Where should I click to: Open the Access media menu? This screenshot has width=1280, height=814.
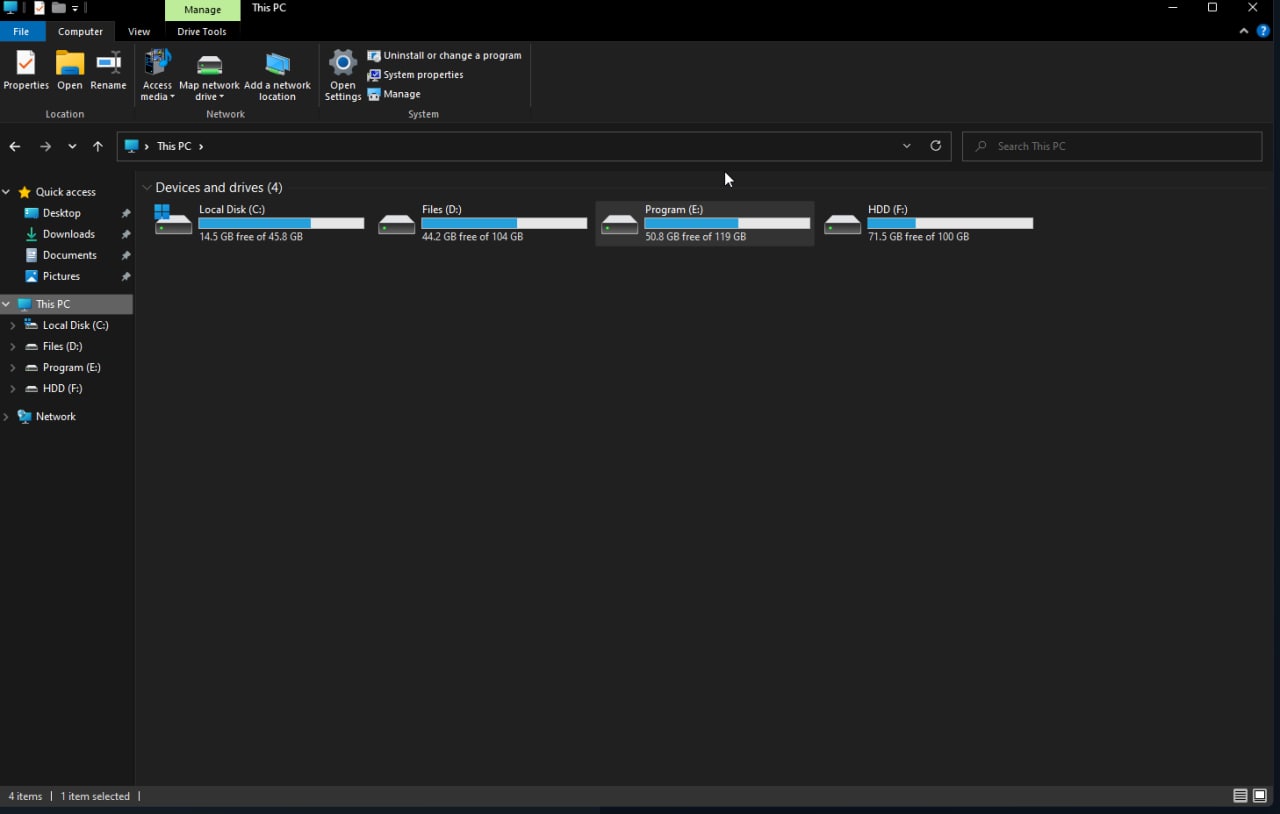tap(157, 75)
